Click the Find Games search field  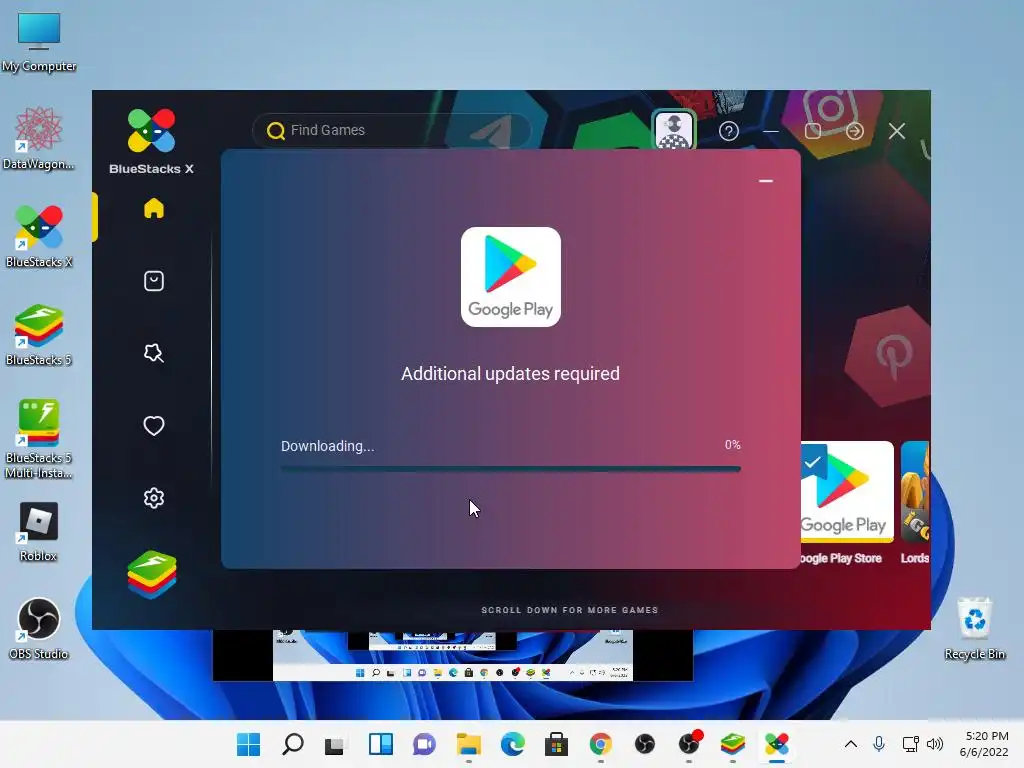pos(392,131)
